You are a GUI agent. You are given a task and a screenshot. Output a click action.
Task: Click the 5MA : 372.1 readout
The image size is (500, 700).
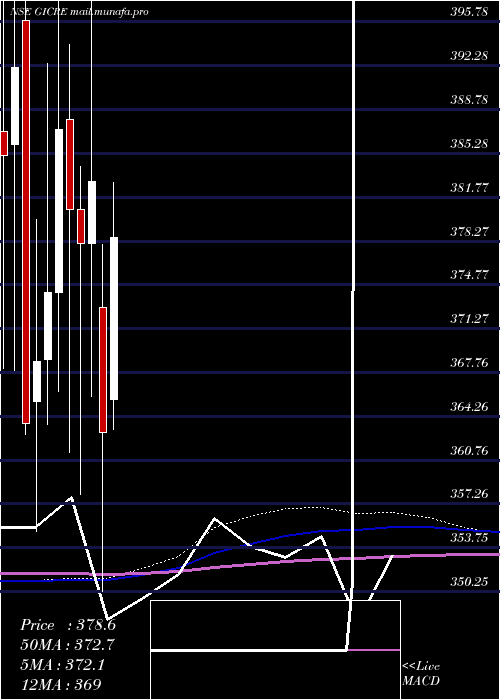pos(62,665)
